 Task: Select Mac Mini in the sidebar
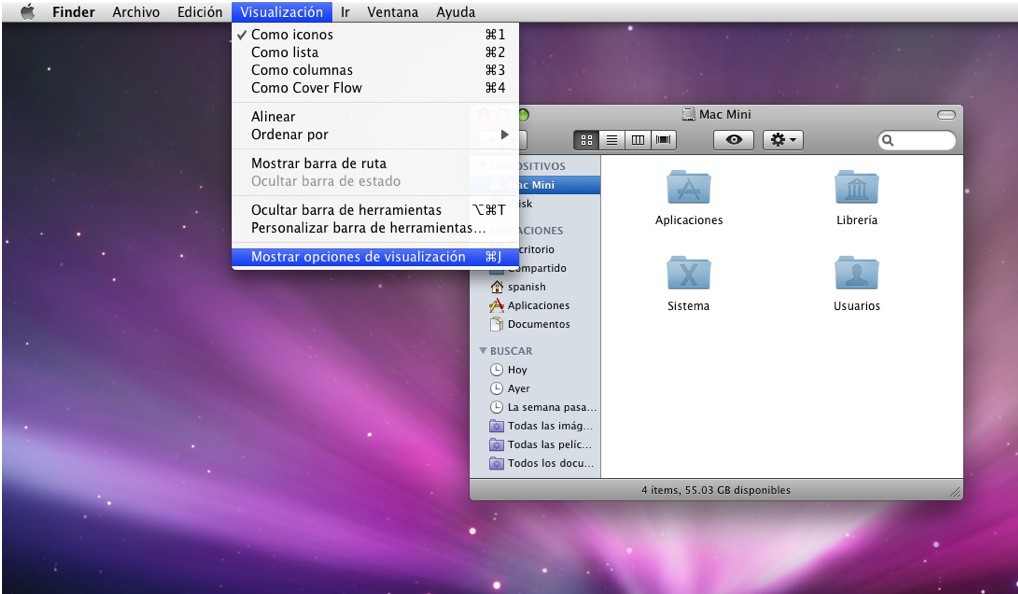(536, 185)
